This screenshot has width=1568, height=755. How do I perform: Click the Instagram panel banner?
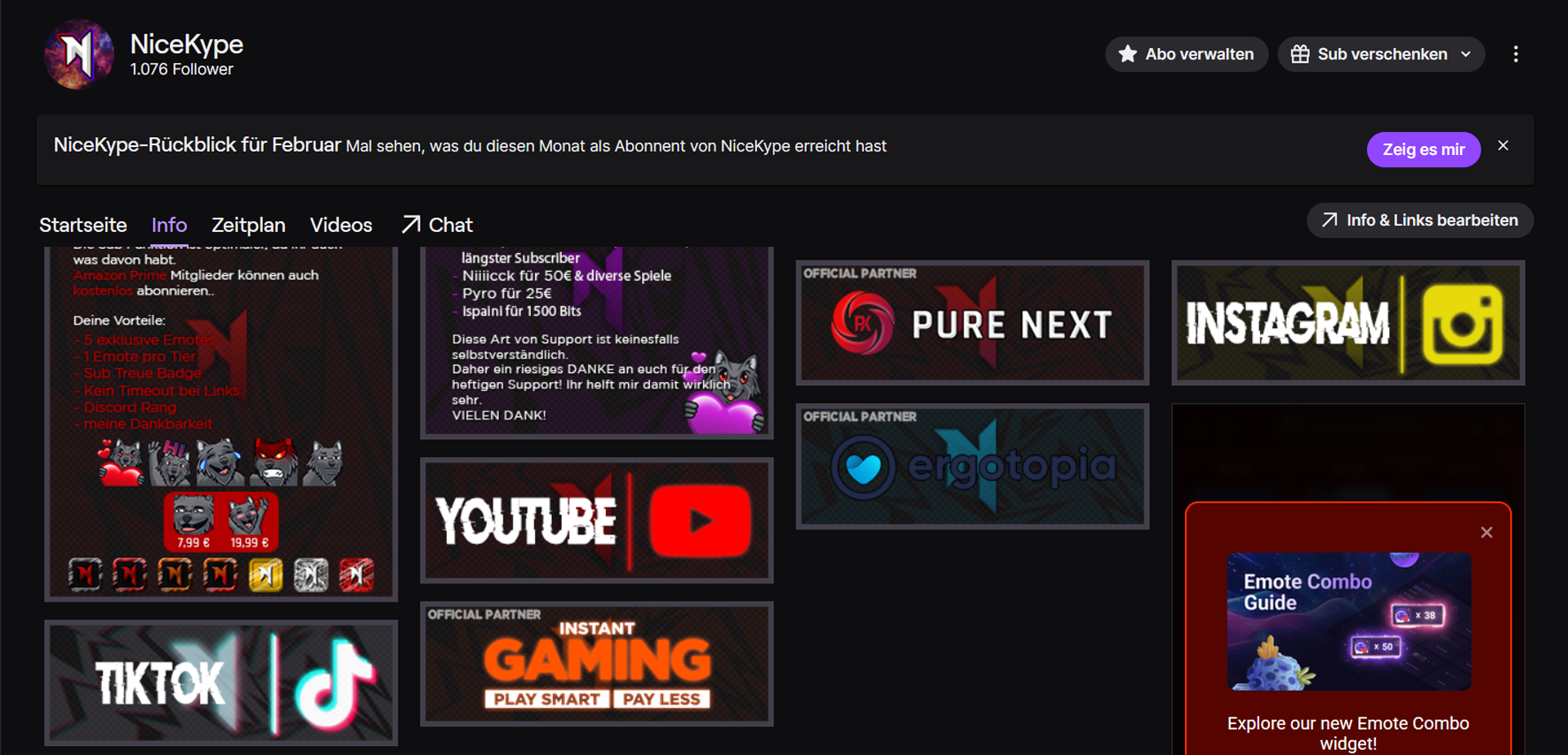(x=1347, y=322)
